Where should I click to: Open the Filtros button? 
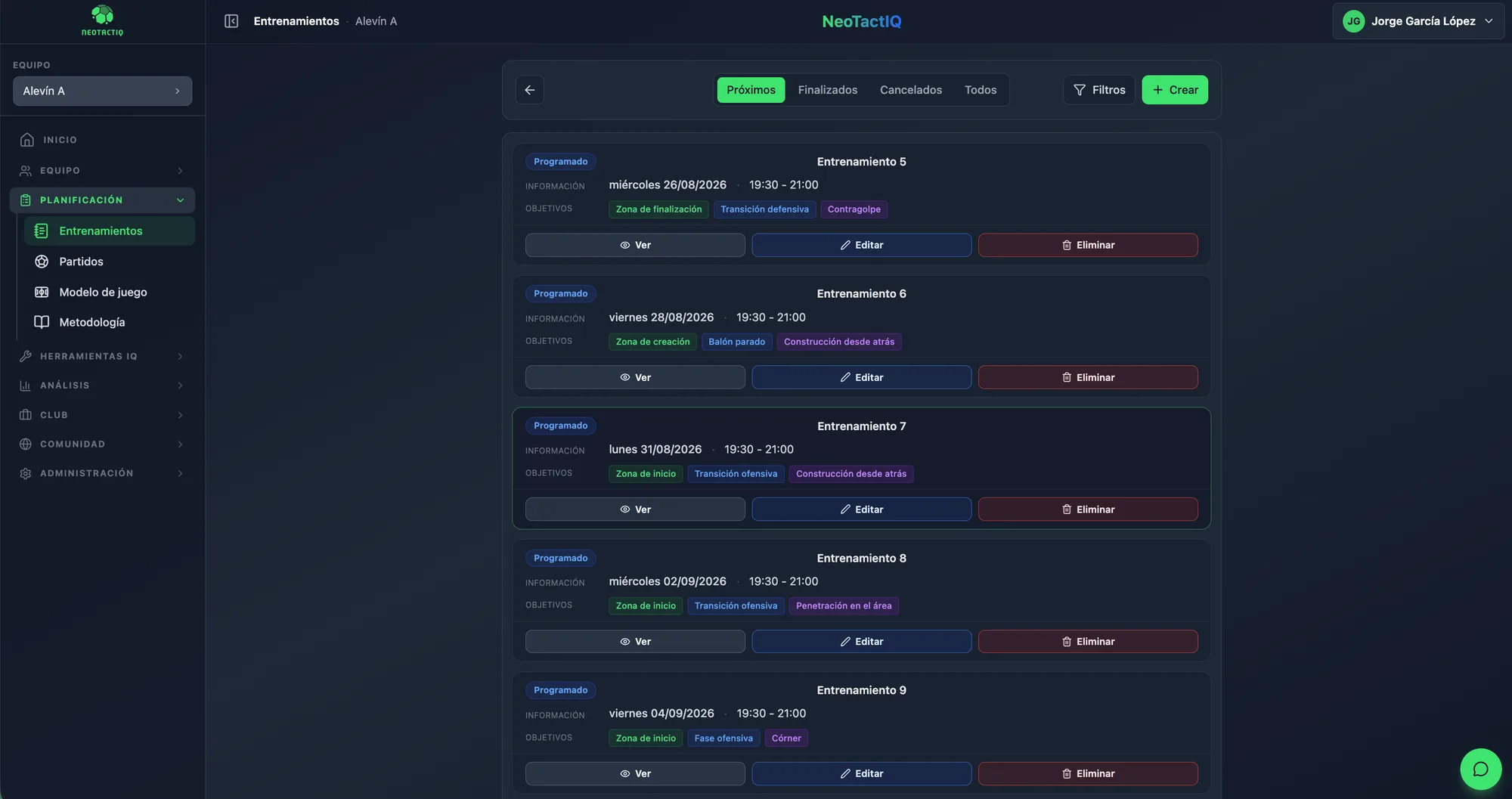1099,90
